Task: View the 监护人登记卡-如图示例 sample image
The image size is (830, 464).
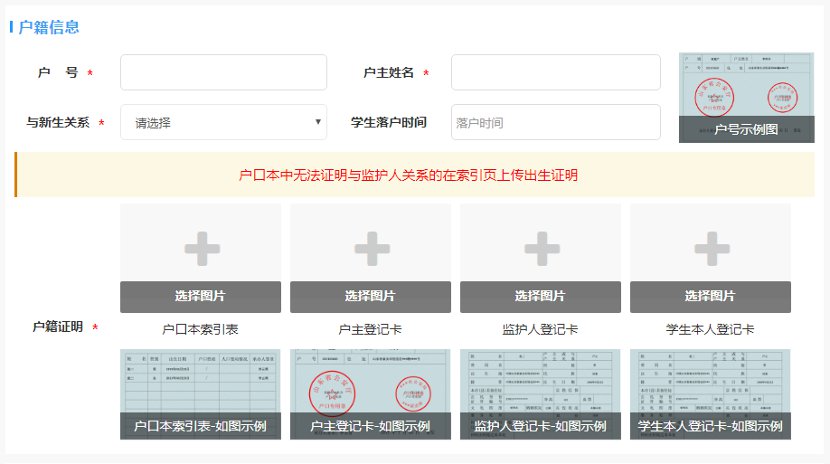Action: coord(540,394)
